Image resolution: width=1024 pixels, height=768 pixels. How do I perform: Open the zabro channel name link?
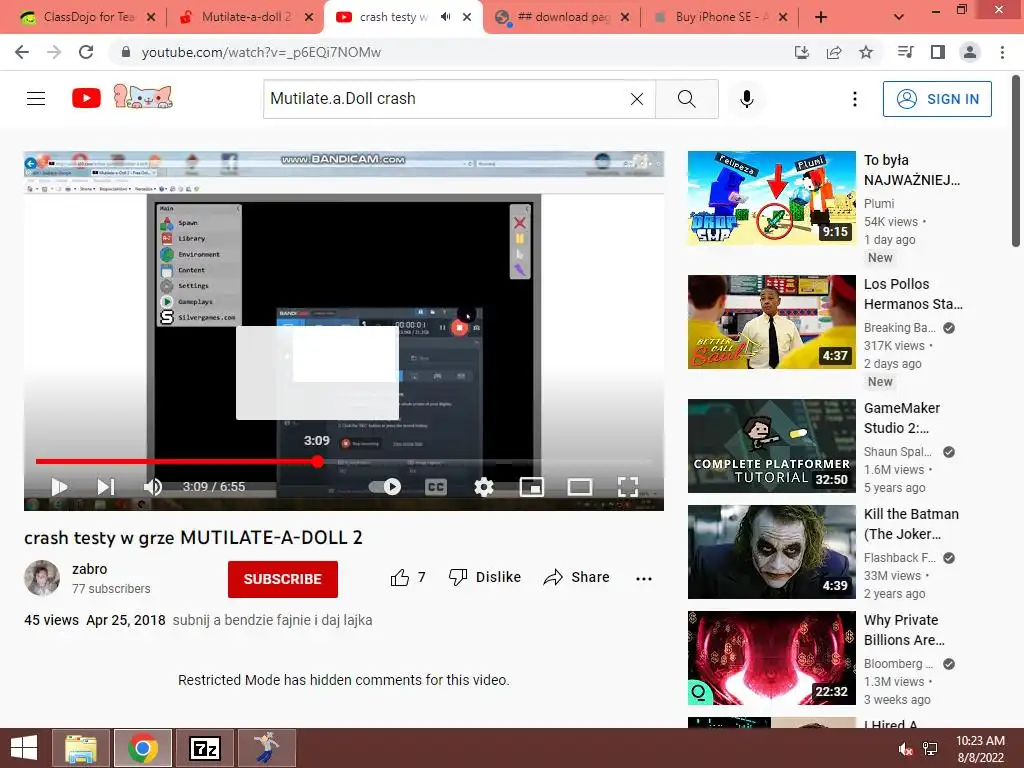tap(89, 569)
